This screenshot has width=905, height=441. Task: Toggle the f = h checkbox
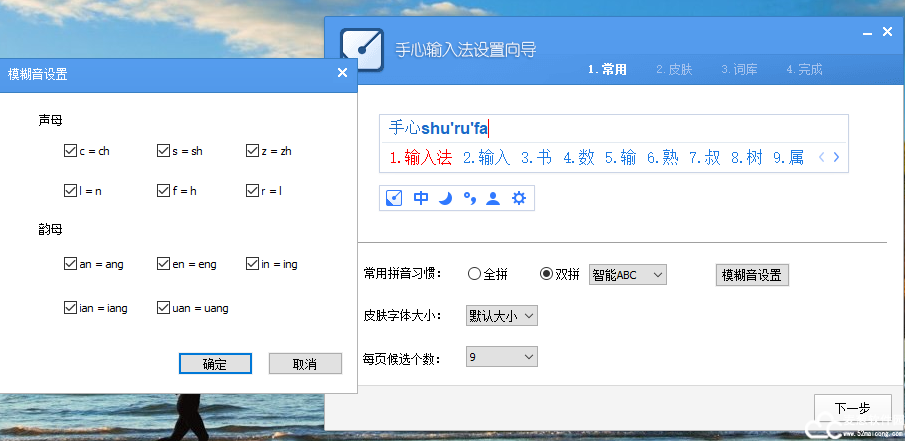(x=177, y=190)
